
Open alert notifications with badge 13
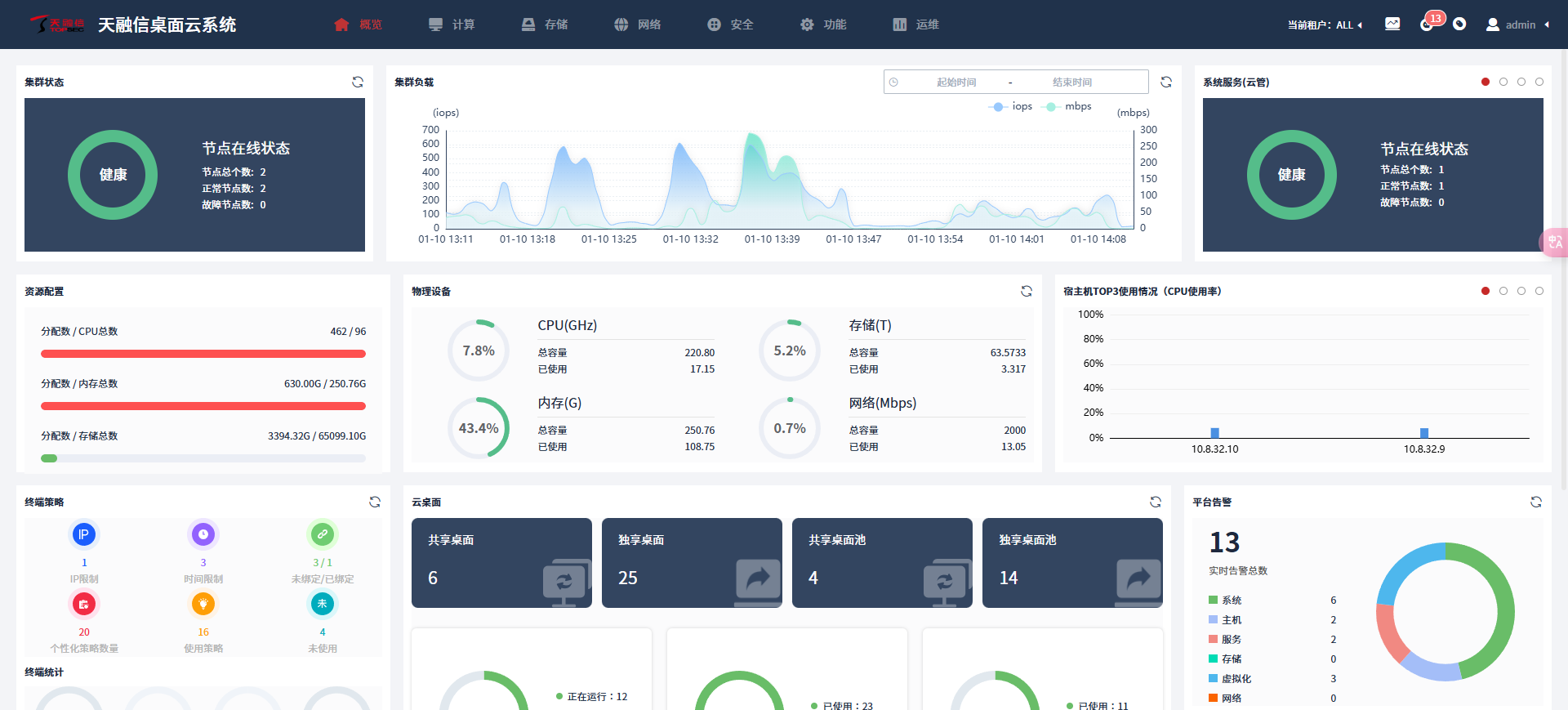coord(1428,24)
